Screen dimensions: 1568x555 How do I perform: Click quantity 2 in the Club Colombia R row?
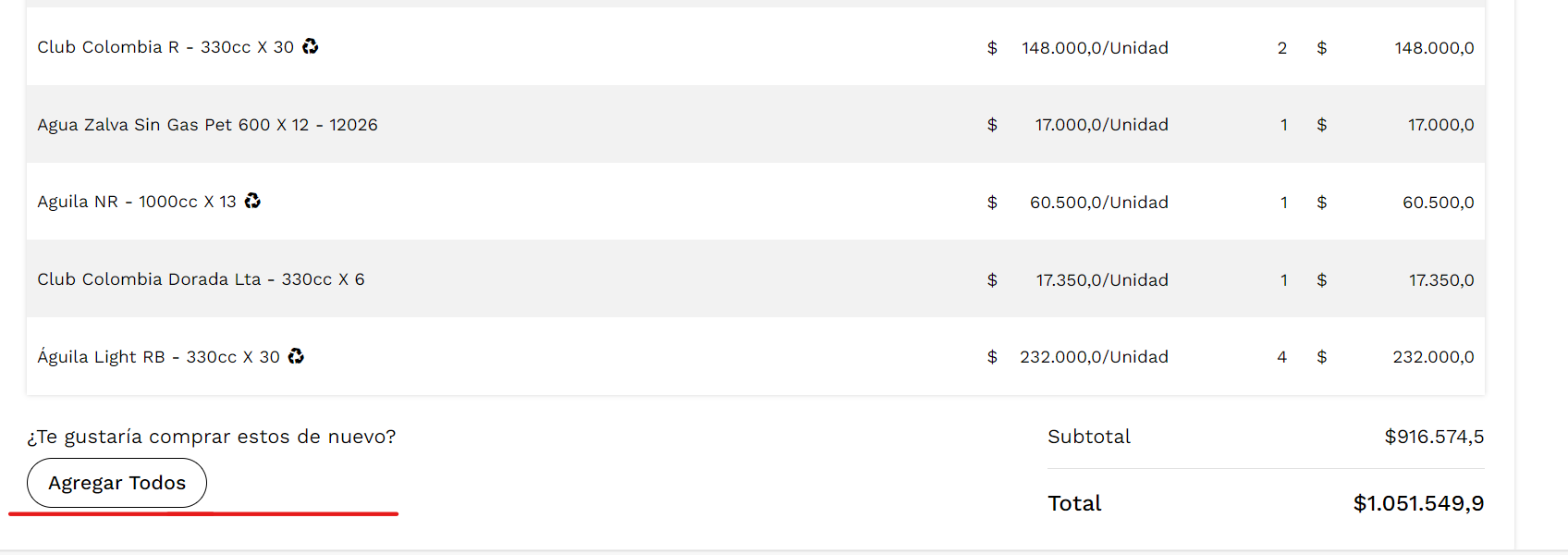click(x=1282, y=48)
